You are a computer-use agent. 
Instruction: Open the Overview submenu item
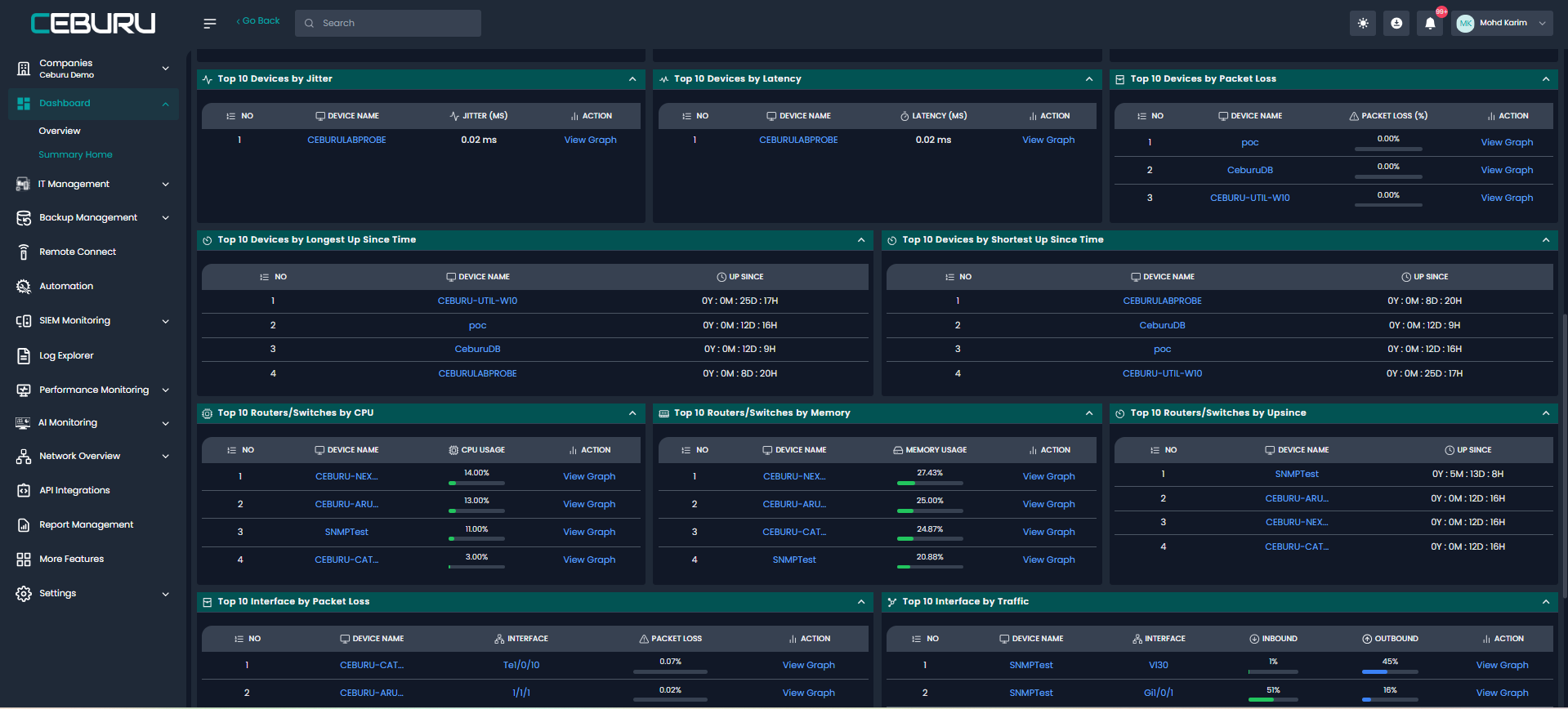click(x=60, y=131)
